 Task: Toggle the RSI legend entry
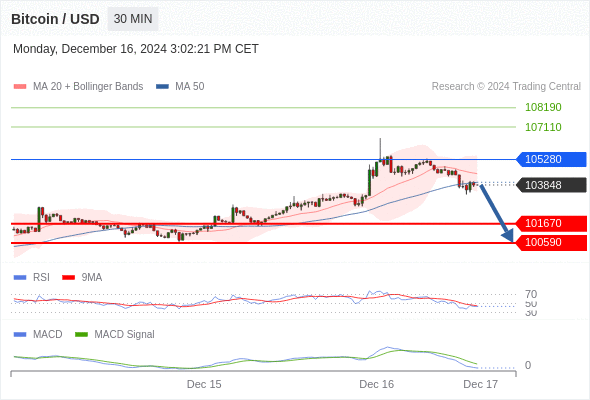(x=41, y=277)
